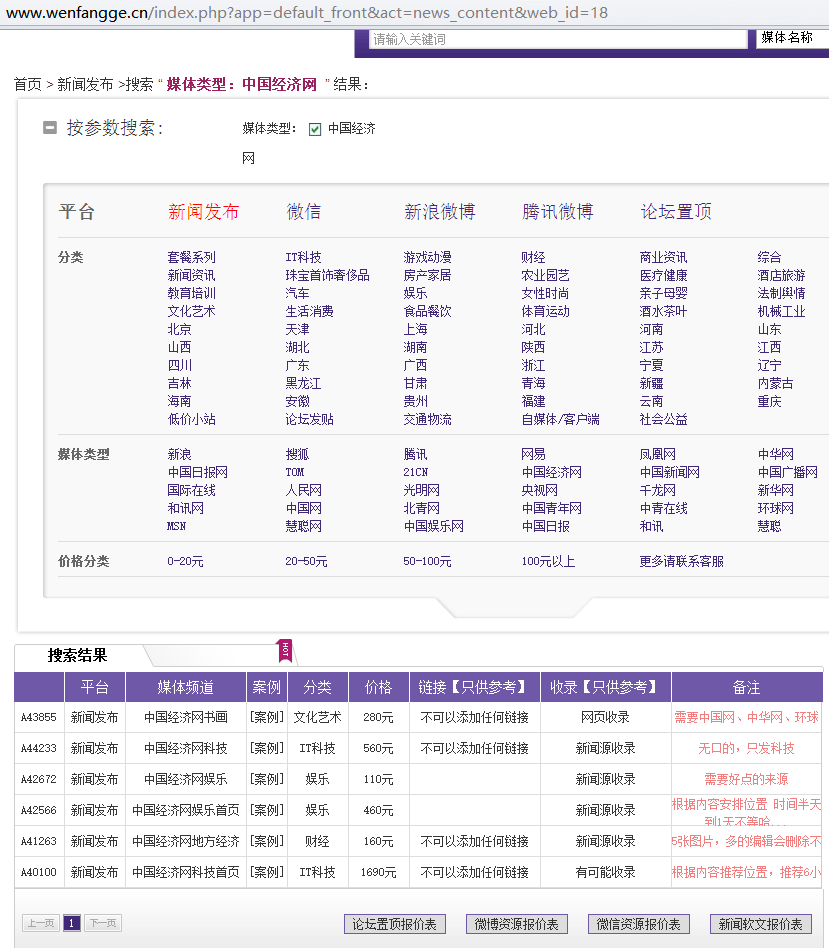Image resolution: width=829 pixels, height=948 pixels.
Task: Navigate to 首页 in the breadcrumb
Action: [27, 85]
